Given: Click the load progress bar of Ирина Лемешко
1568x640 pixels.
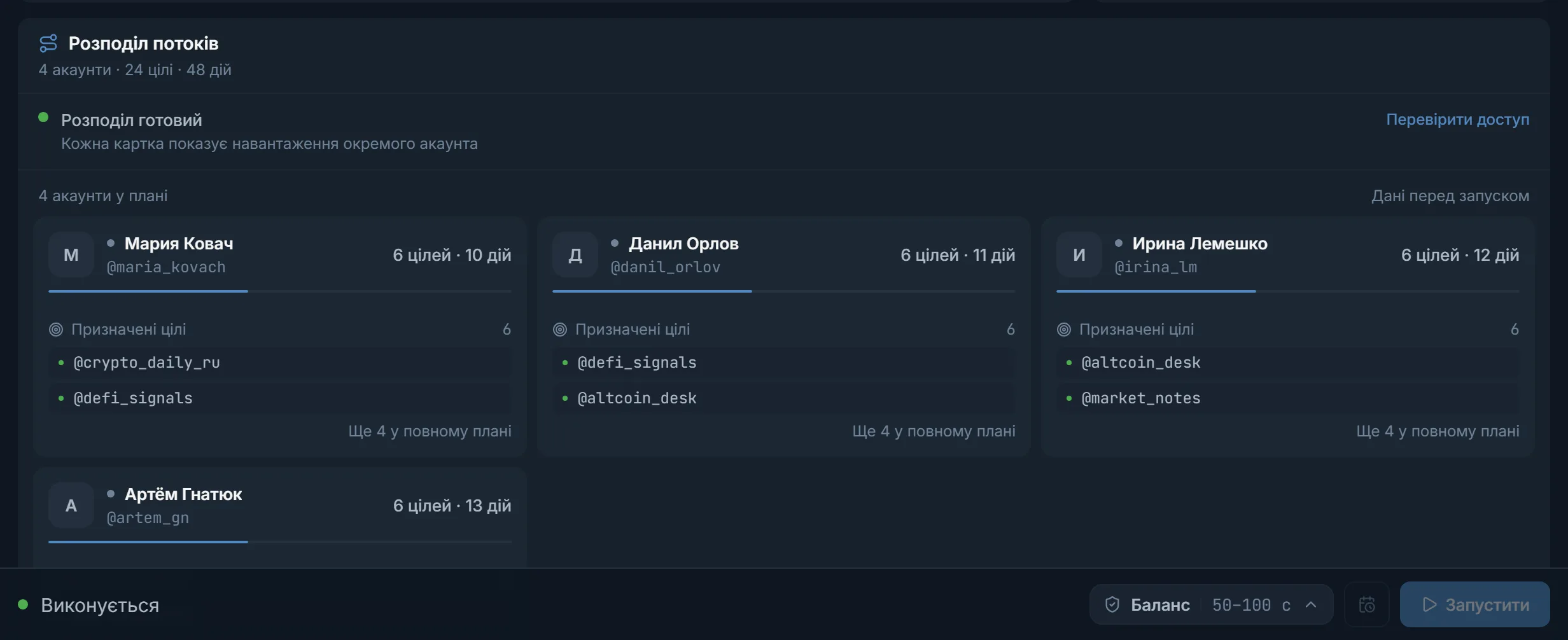Looking at the screenshot, I should click(1288, 291).
